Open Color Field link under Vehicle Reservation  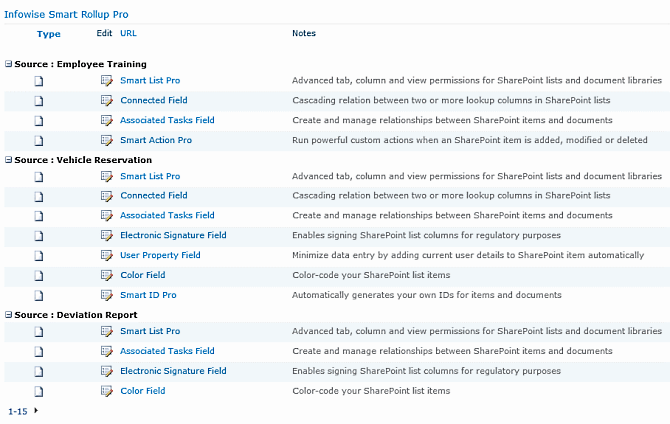coord(143,275)
